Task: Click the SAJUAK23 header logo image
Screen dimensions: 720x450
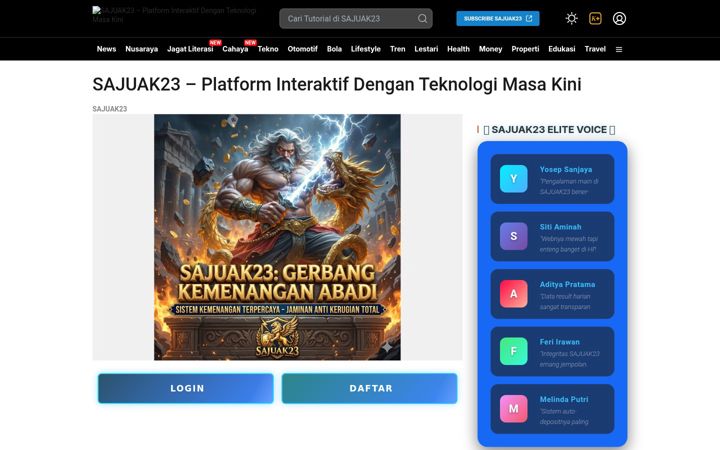Action: click(x=174, y=15)
